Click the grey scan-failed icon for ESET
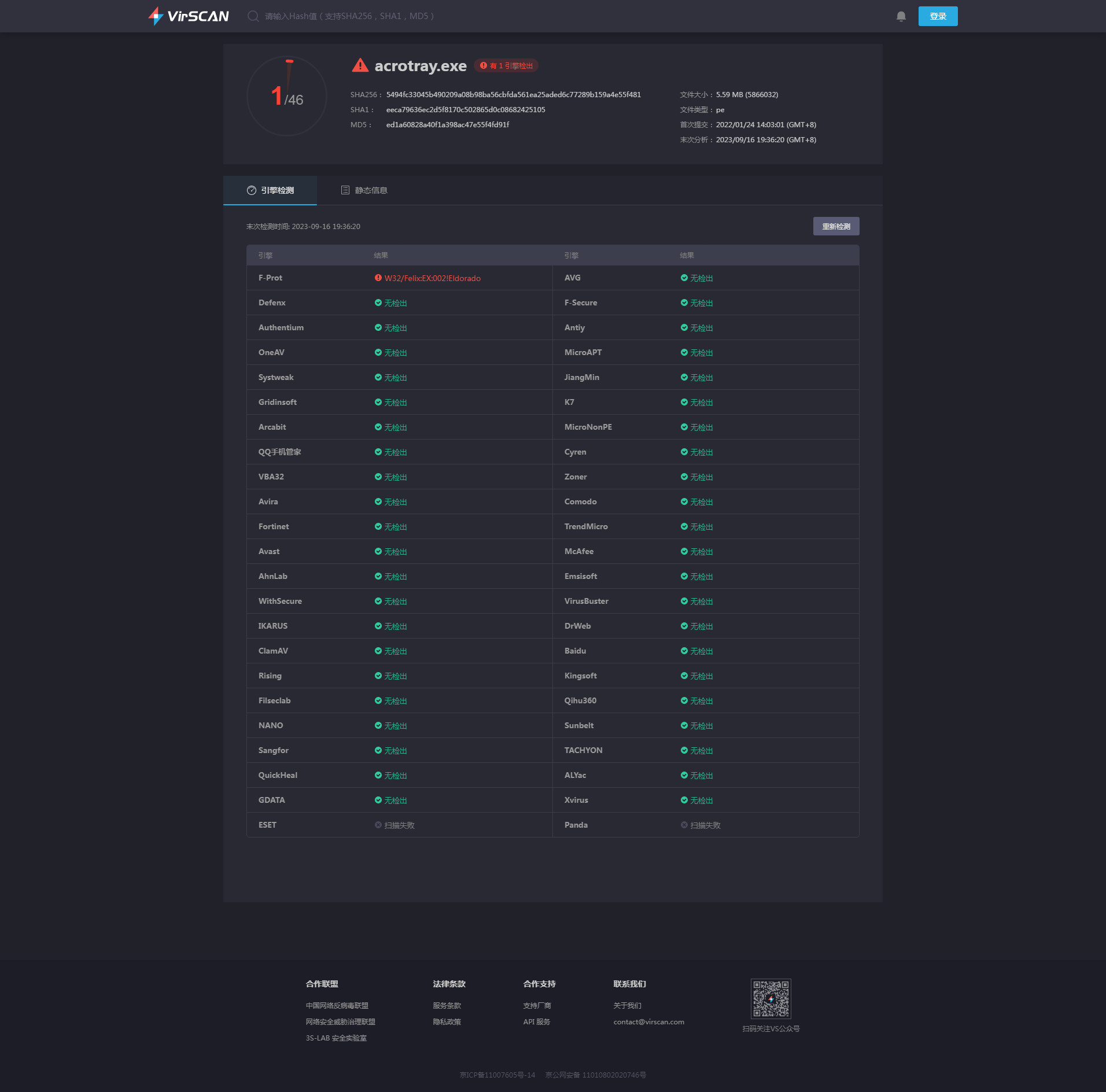This screenshot has width=1106, height=1092. (378, 825)
